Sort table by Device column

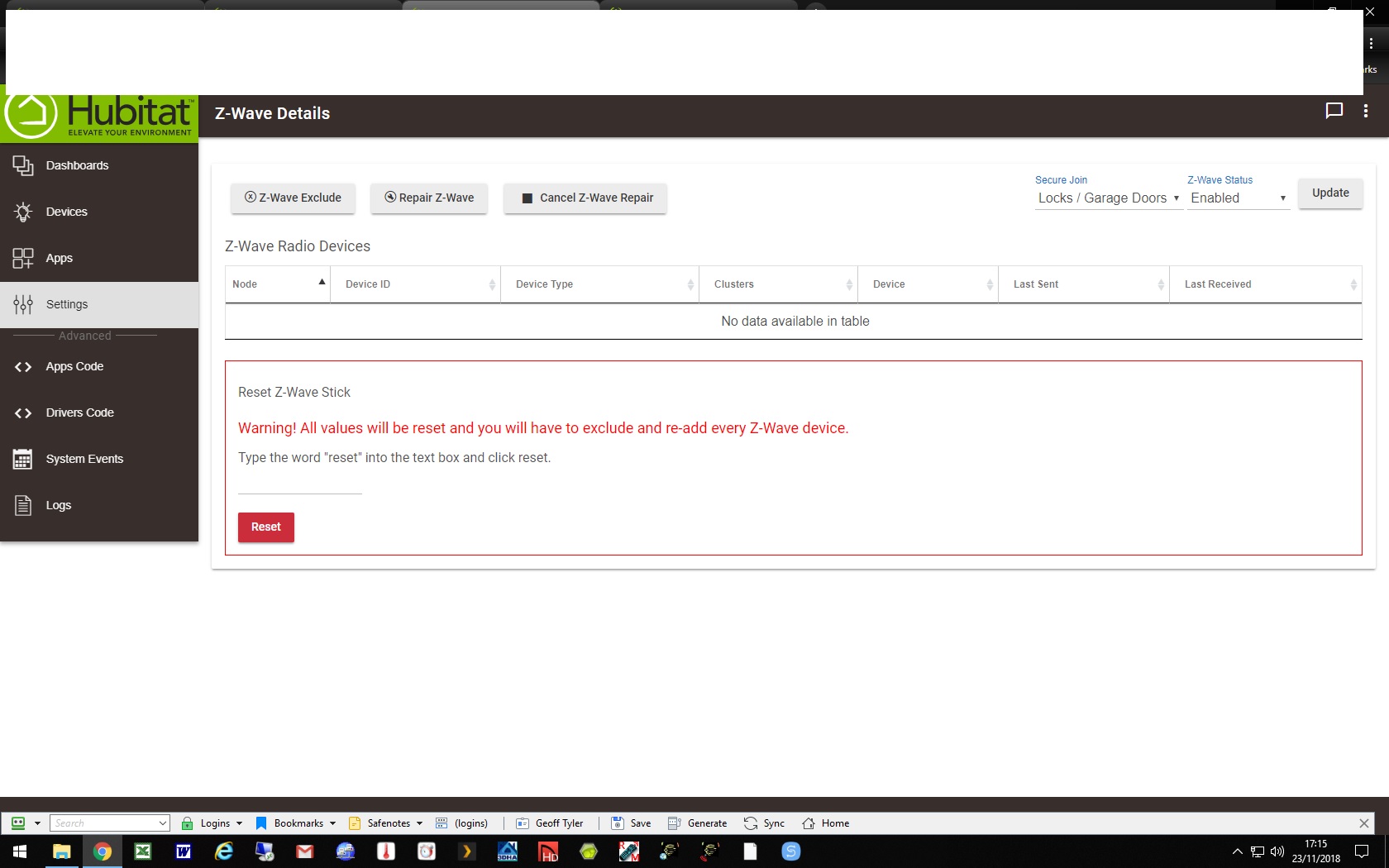(928, 284)
